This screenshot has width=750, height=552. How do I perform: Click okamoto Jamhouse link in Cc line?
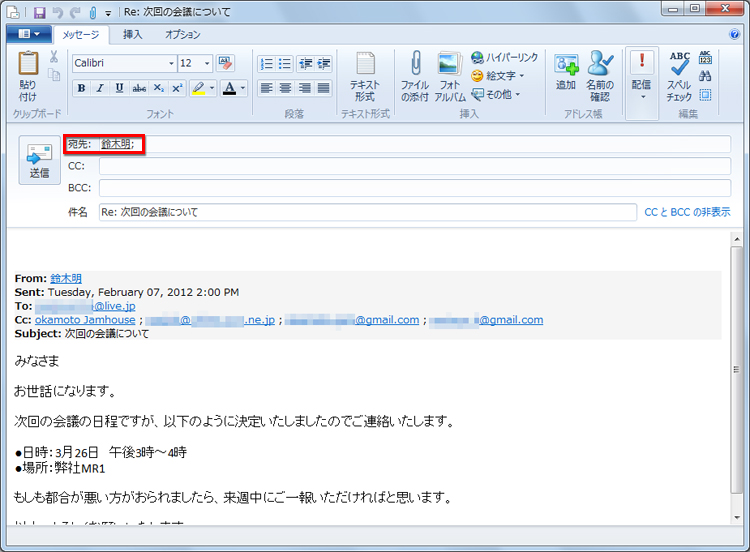(85, 320)
